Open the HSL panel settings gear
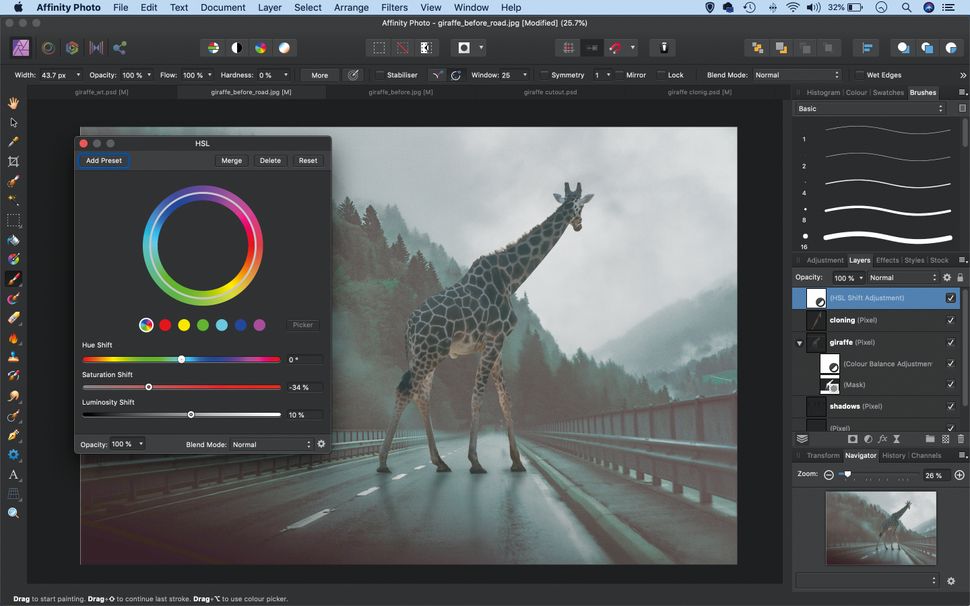 [320, 443]
